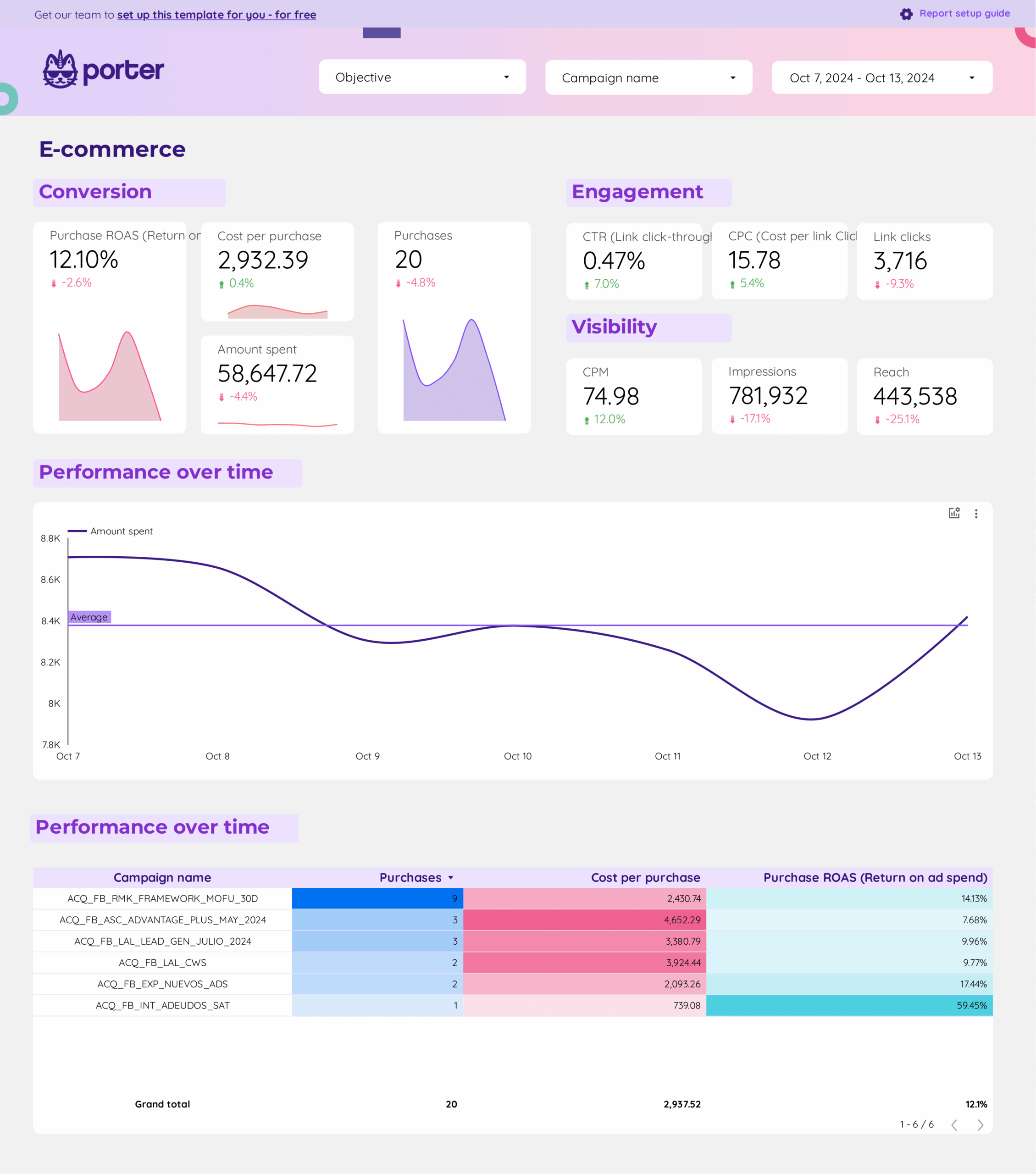
Task: Click the Purchases column sort arrow
Action: pos(451,878)
